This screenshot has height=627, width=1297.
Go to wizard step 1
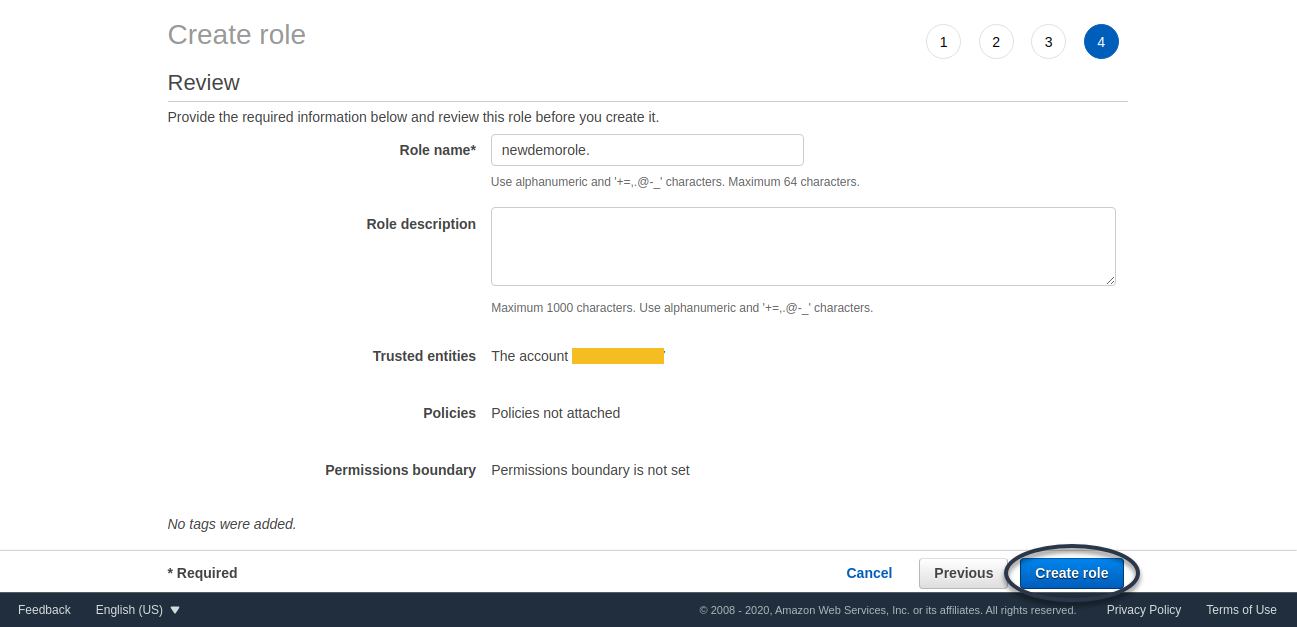(x=943, y=42)
